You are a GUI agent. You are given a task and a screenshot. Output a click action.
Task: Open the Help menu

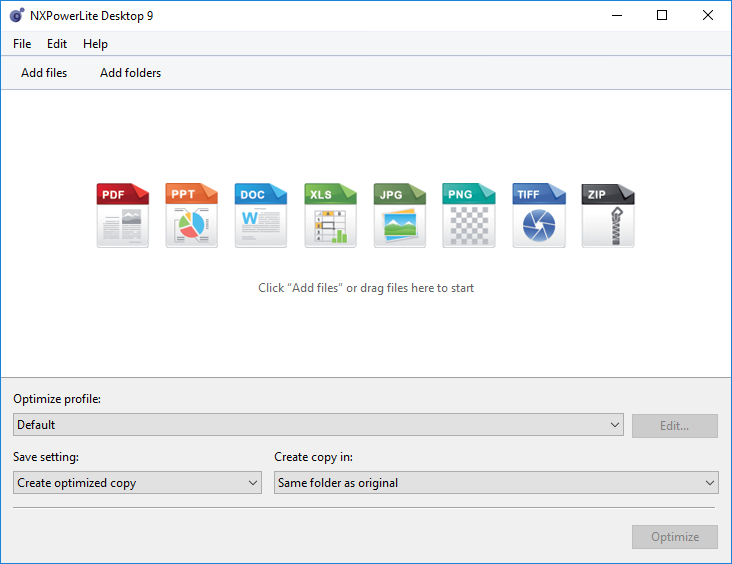[x=95, y=44]
